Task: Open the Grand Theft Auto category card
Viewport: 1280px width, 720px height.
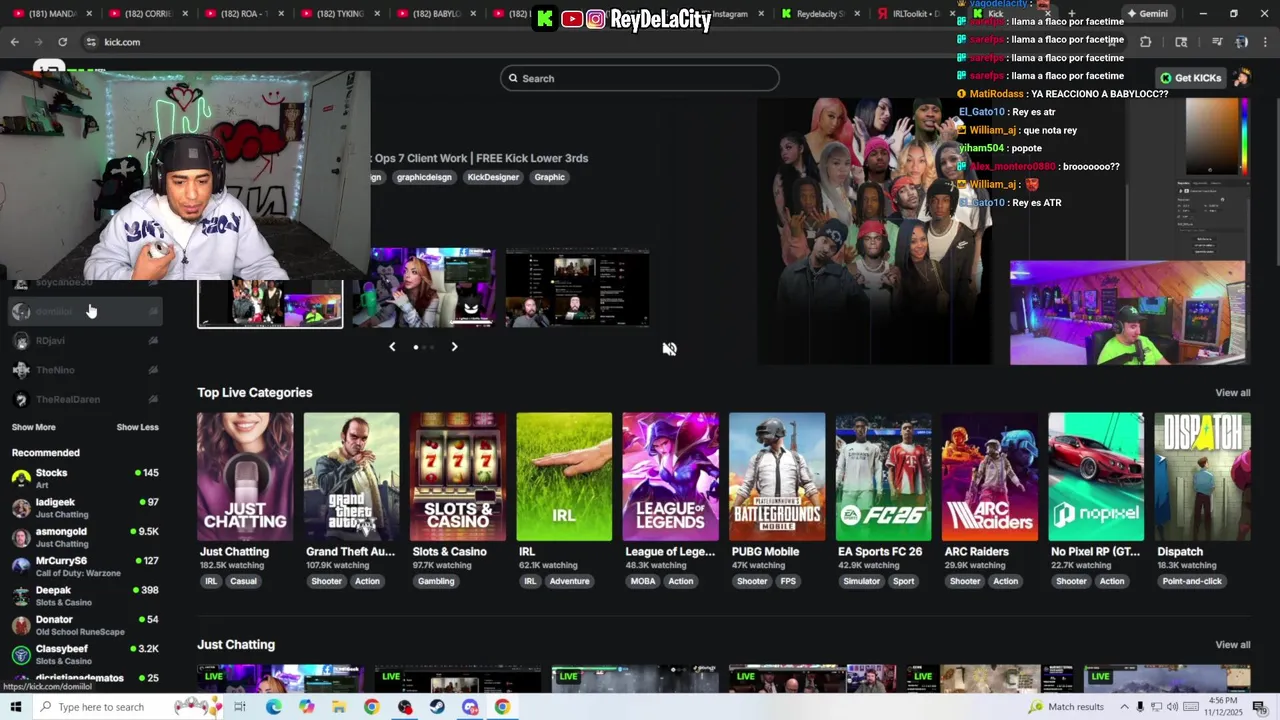Action: [x=351, y=477]
